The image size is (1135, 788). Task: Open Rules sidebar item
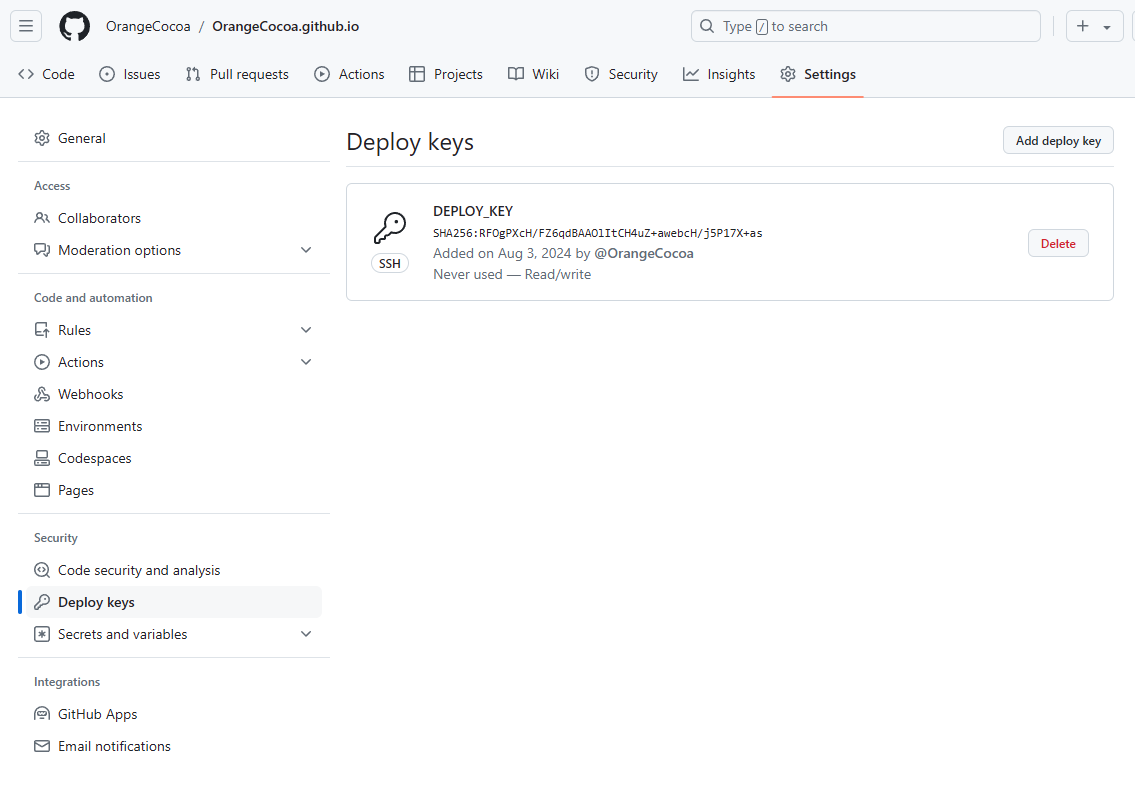[x=174, y=330]
